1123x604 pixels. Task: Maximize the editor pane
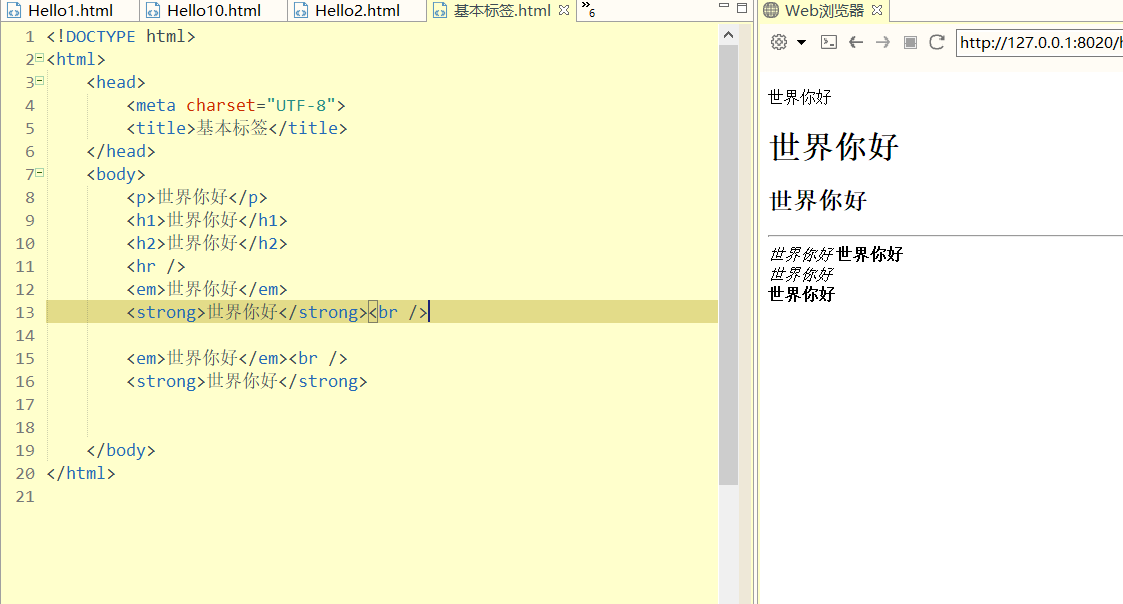742,8
